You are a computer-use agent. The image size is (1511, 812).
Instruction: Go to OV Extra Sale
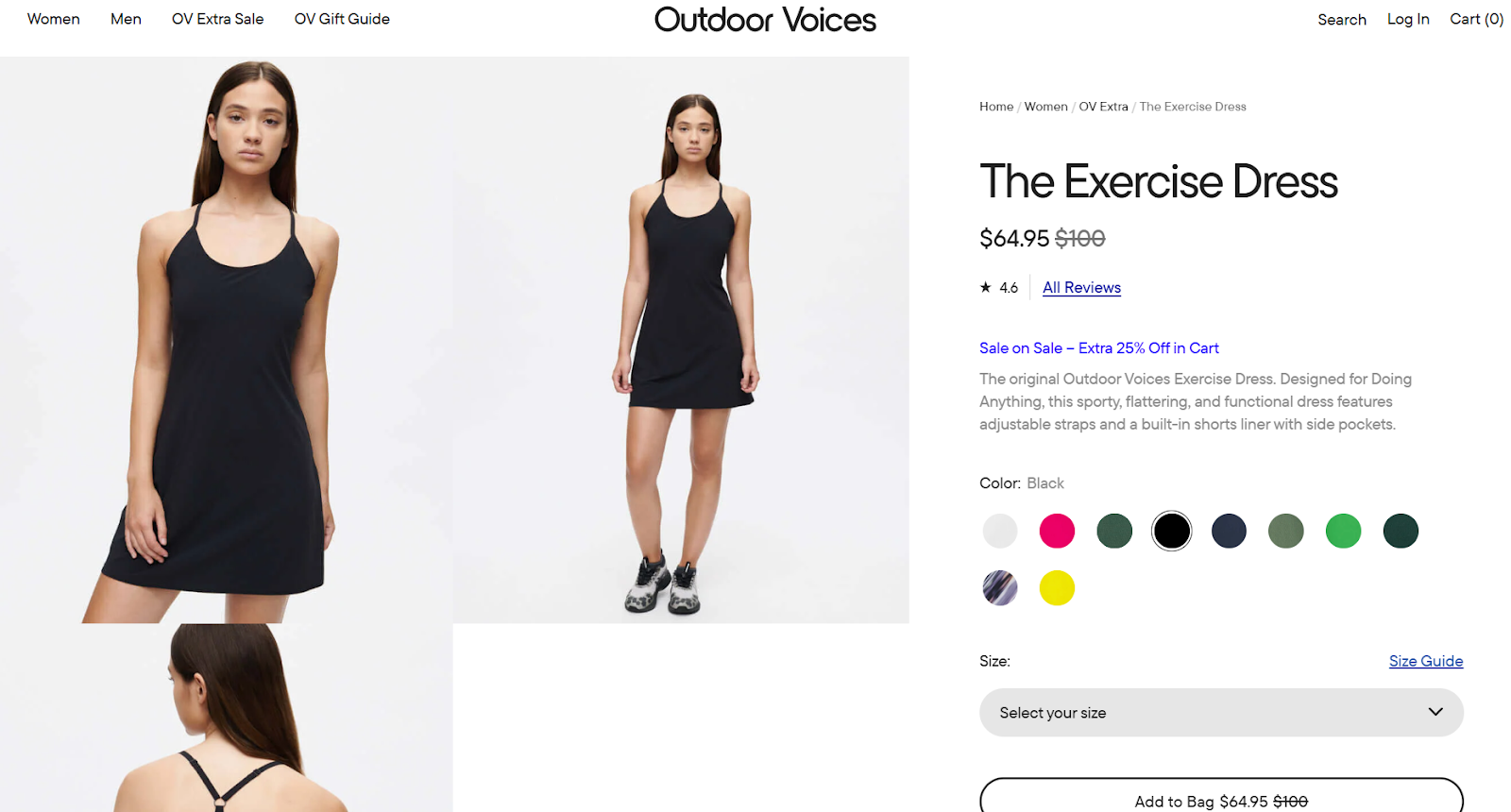click(217, 19)
